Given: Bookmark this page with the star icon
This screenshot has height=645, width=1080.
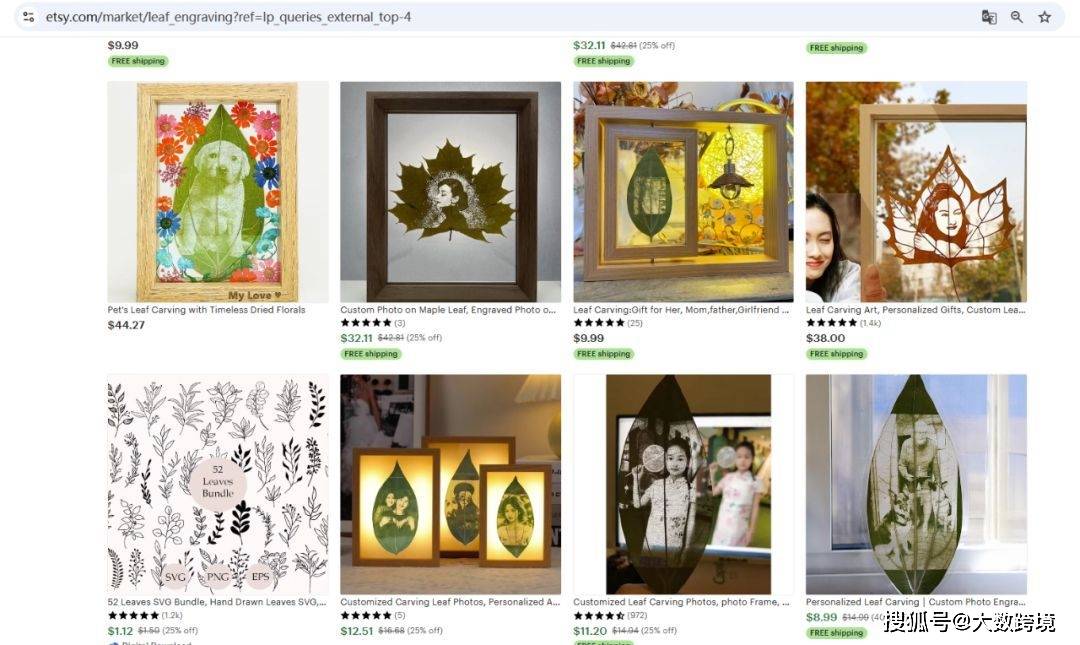Looking at the screenshot, I should 1045,17.
